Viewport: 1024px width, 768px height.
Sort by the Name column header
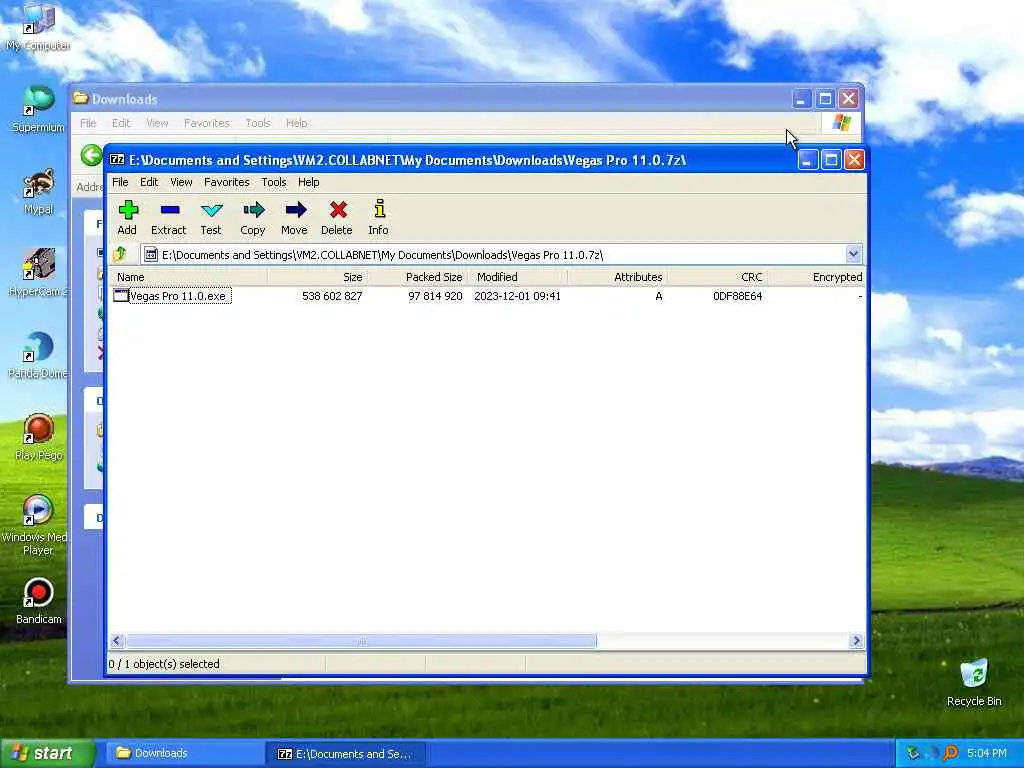pyautogui.click(x=187, y=277)
